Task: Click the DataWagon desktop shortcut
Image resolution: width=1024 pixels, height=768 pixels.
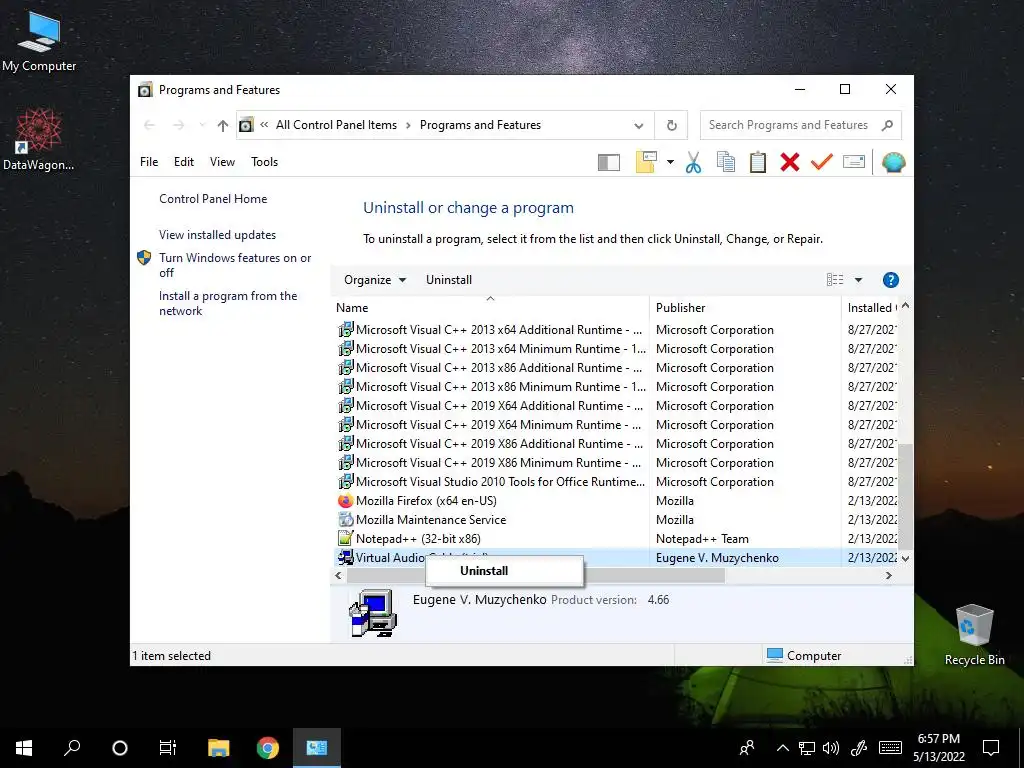Action: coord(39,140)
